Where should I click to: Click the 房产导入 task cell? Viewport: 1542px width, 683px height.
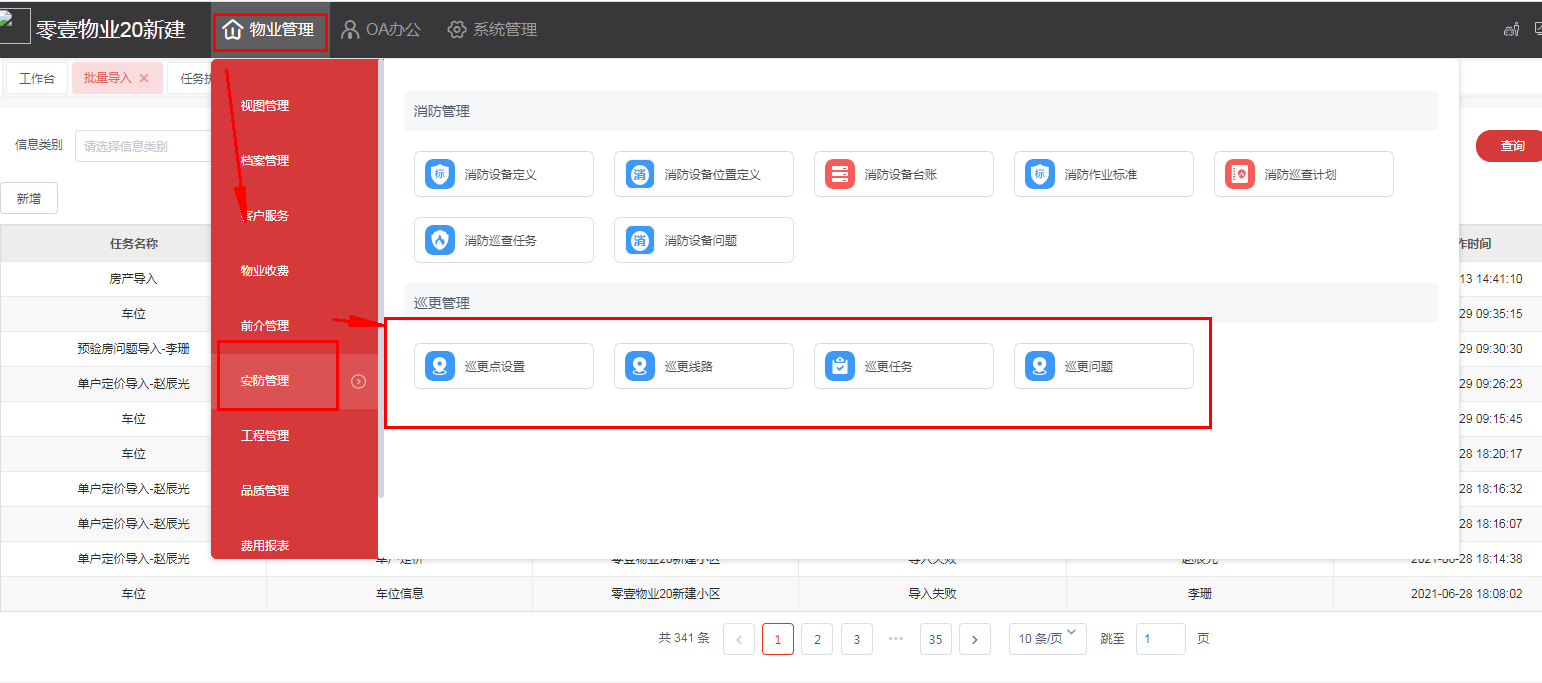pyautogui.click(x=134, y=279)
